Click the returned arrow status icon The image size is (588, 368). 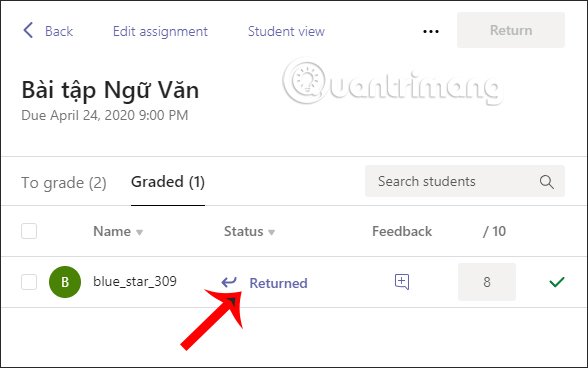click(x=229, y=282)
